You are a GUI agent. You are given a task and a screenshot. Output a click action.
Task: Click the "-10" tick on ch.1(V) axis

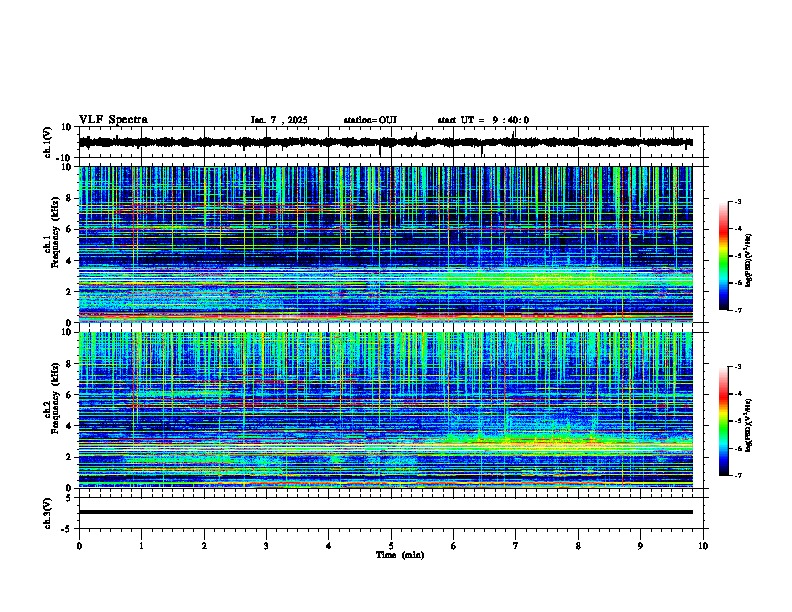tap(65, 158)
